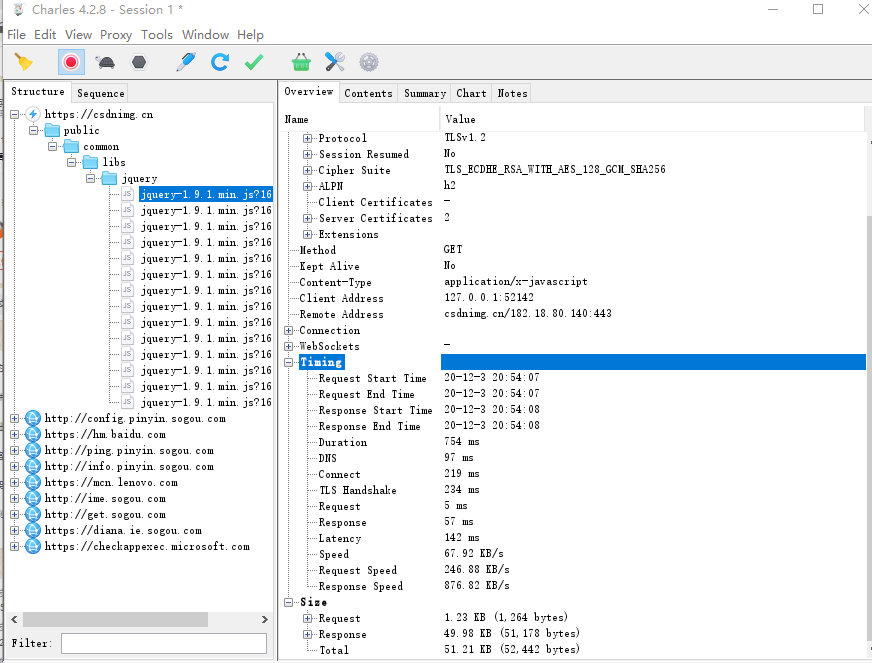This screenshot has width=872, height=663.
Task: Open Tools via the wrench icon
Action: pyautogui.click(x=335, y=62)
